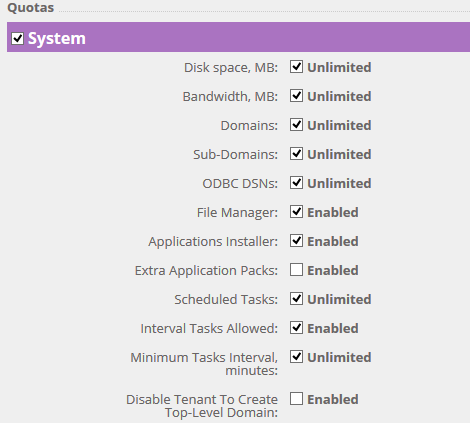Toggle Bandwidth Unlimited checkbox

(x=296, y=96)
